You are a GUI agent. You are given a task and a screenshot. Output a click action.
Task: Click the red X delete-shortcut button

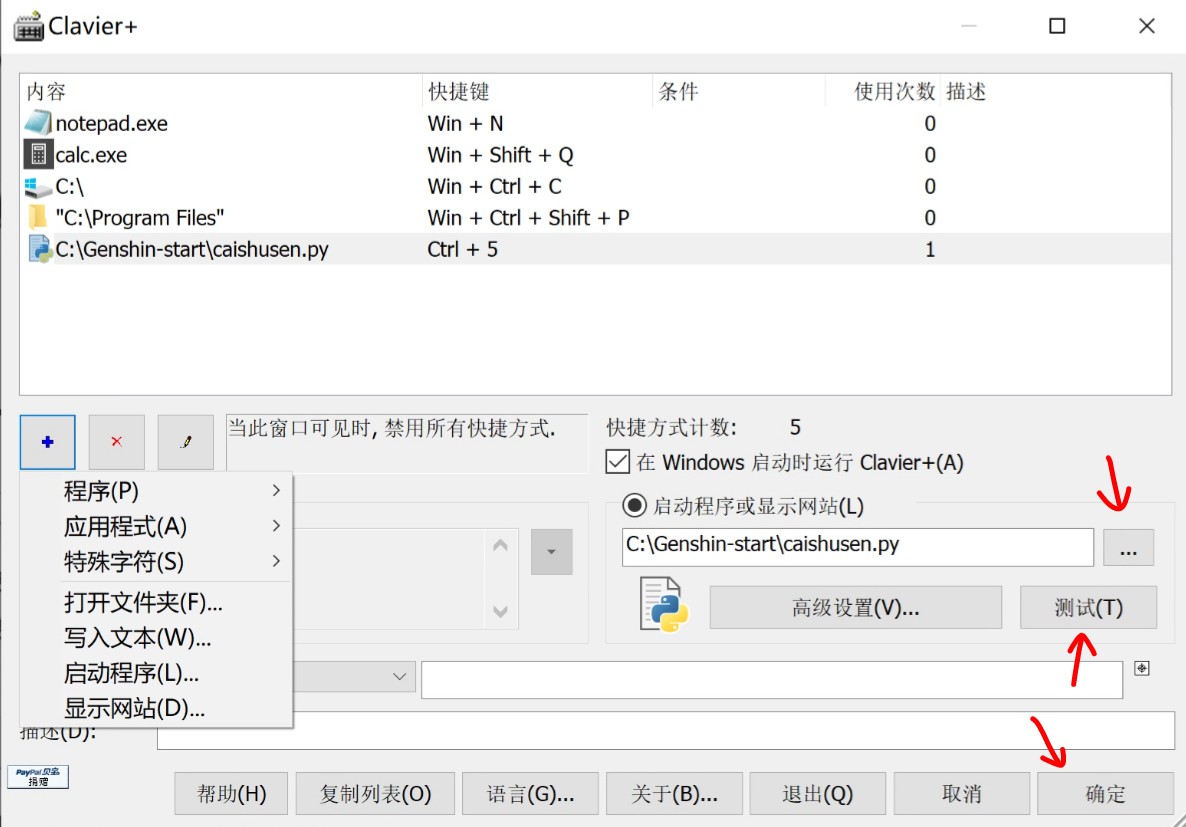116,442
